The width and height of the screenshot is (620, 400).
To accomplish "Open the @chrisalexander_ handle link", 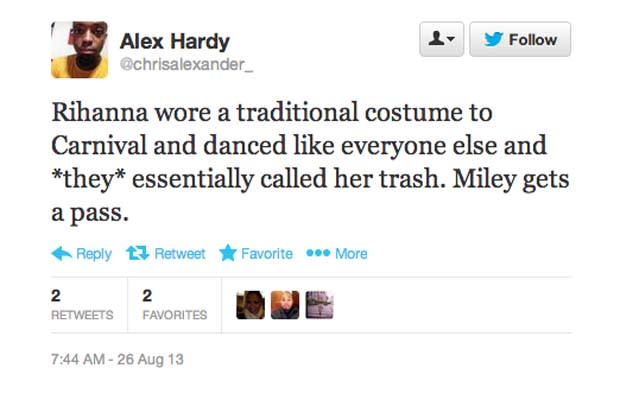I will pos(186,64).
